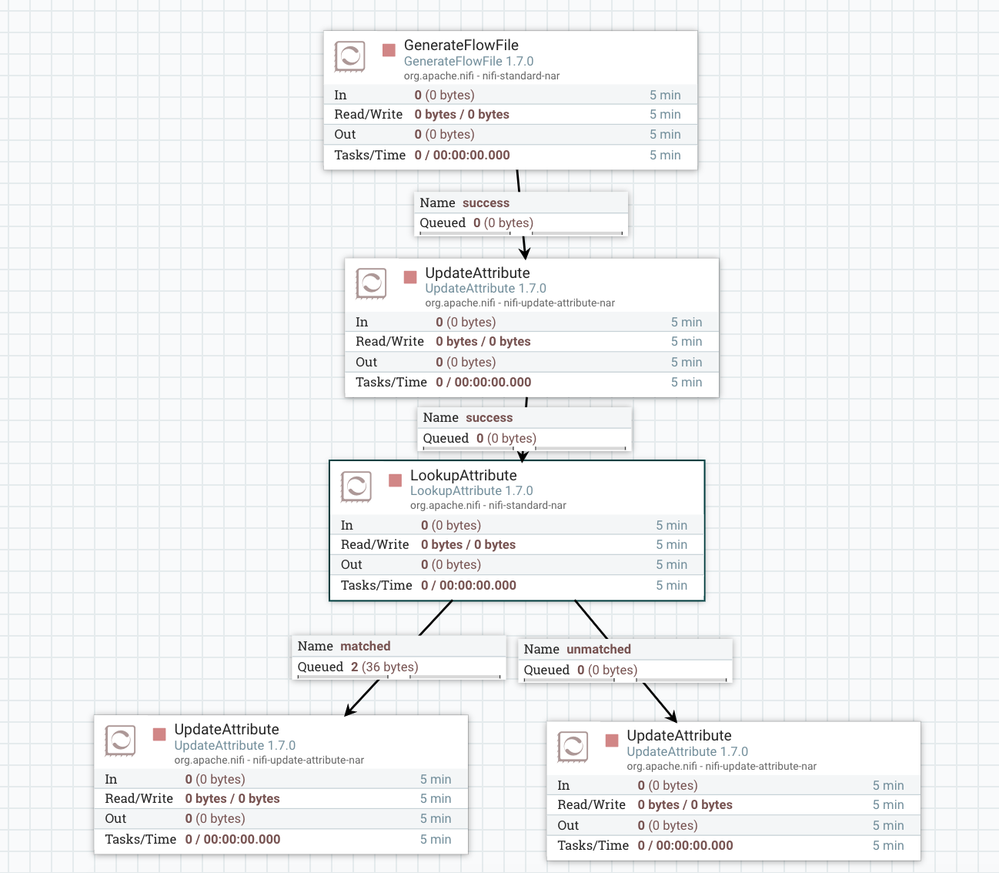
Task: Click the stopped status square on top UpdateAttribute
Action: tap(410, 277)
